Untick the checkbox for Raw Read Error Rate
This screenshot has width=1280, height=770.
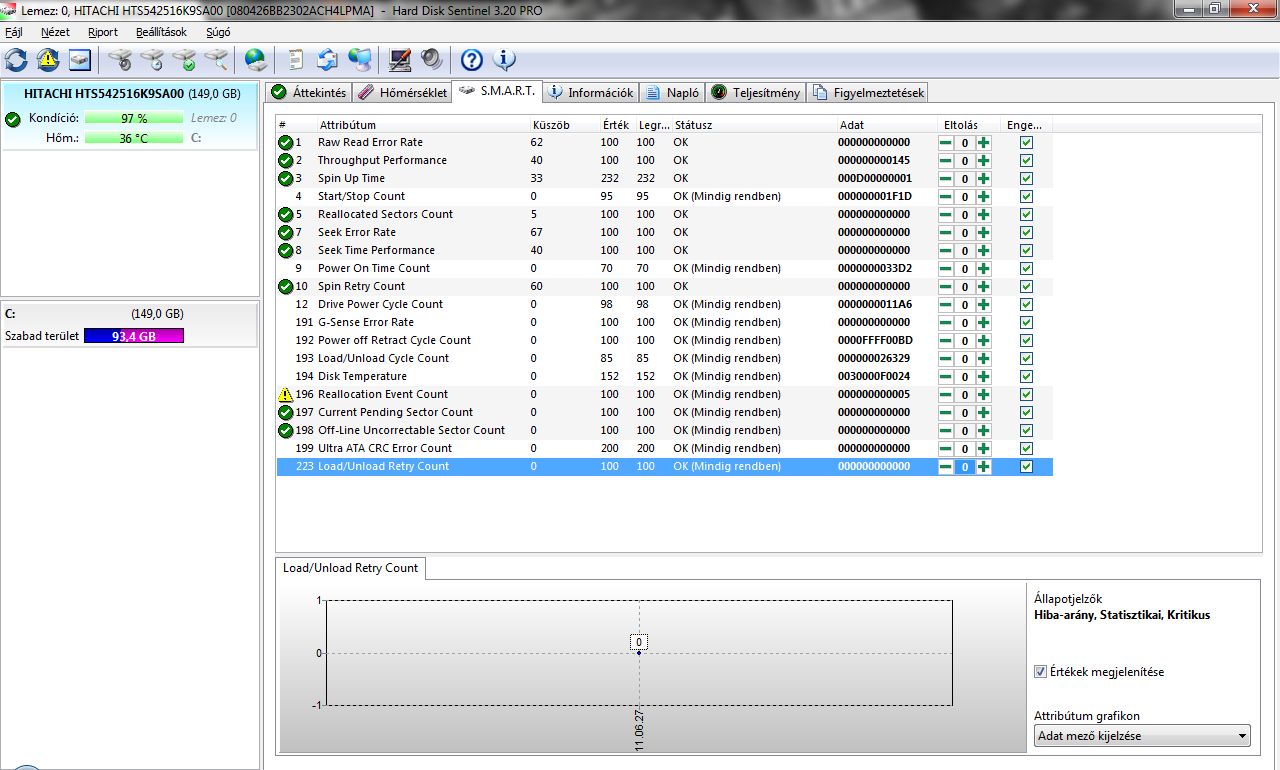pyautogui.click(x=1026, y=143)
